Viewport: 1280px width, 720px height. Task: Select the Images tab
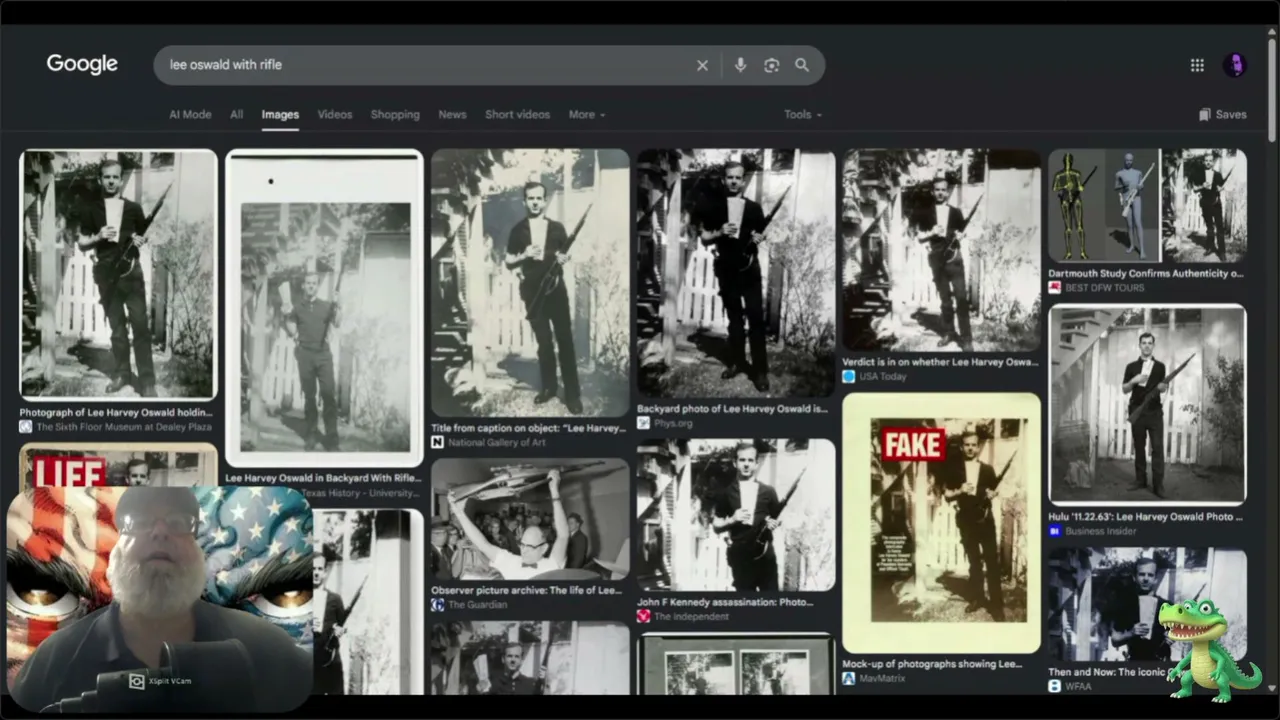pyautogui.click(x=280, y=115)
